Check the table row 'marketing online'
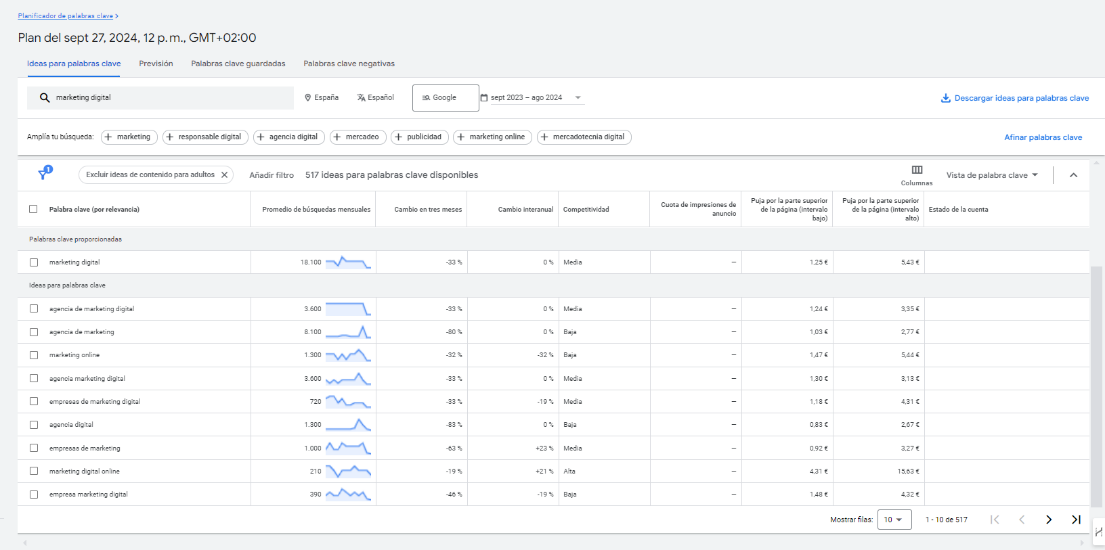 pyautogui.click(x=33, y=355)
